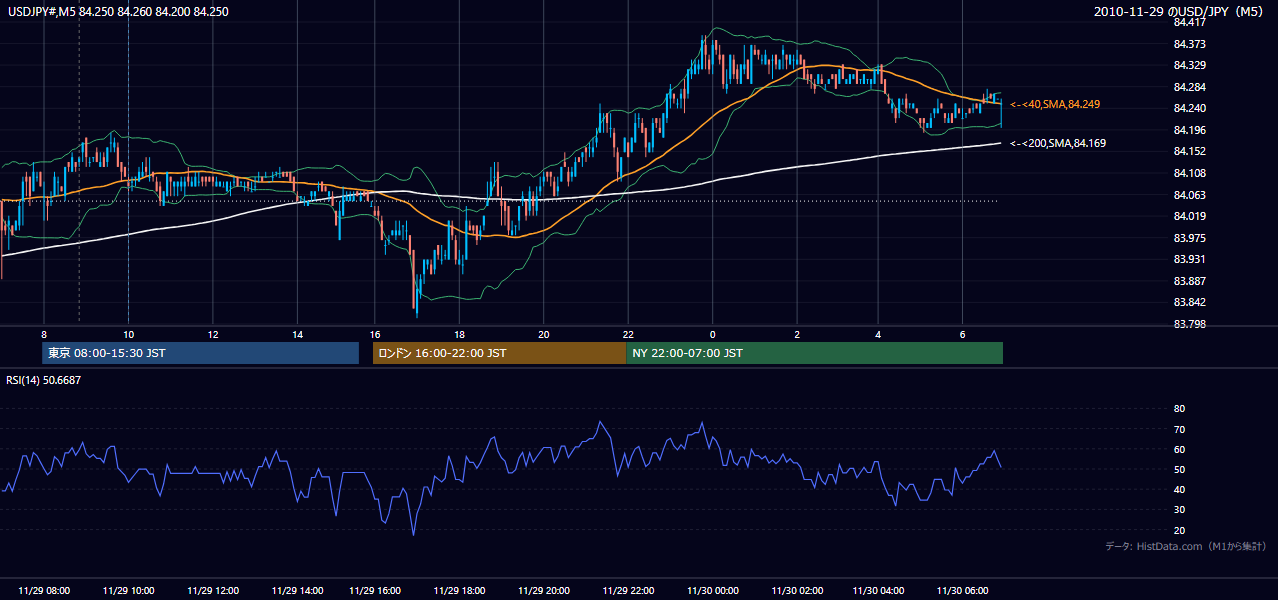
Task: Click the 11/29 18:00 time label
Action: (459, 591)
